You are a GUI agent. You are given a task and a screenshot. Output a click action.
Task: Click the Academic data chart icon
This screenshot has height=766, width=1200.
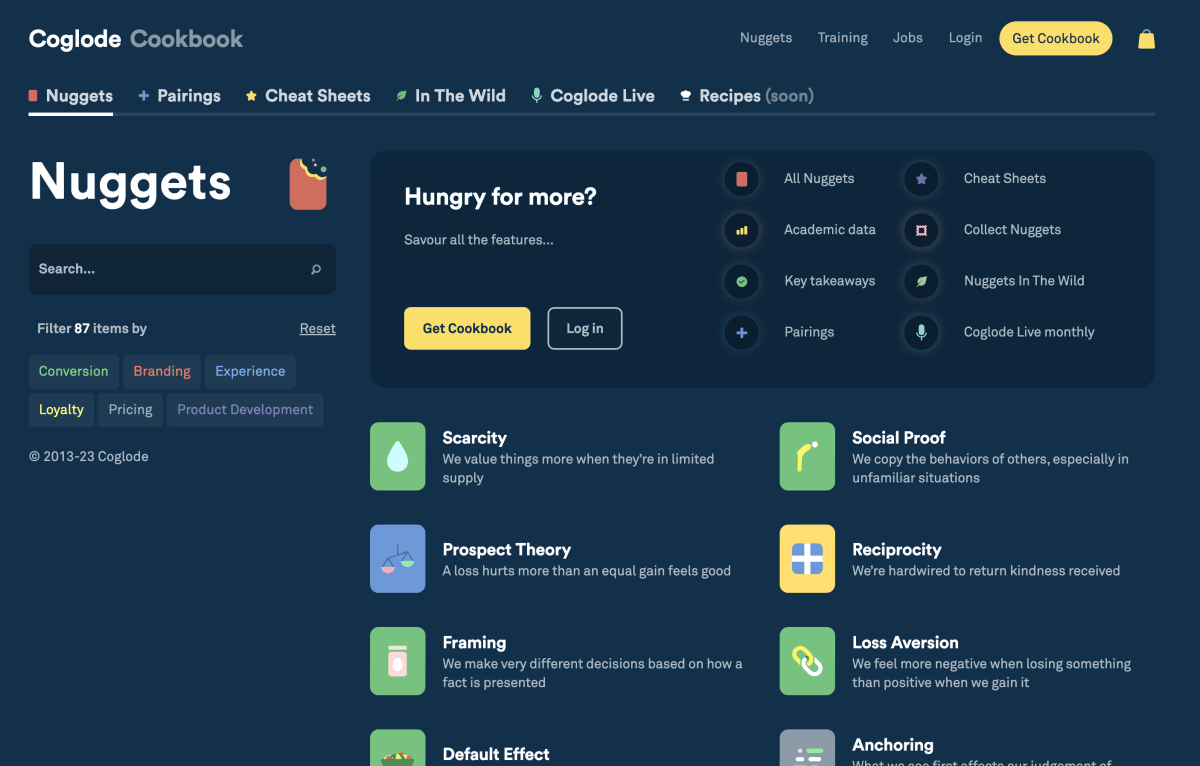[742, 230]
